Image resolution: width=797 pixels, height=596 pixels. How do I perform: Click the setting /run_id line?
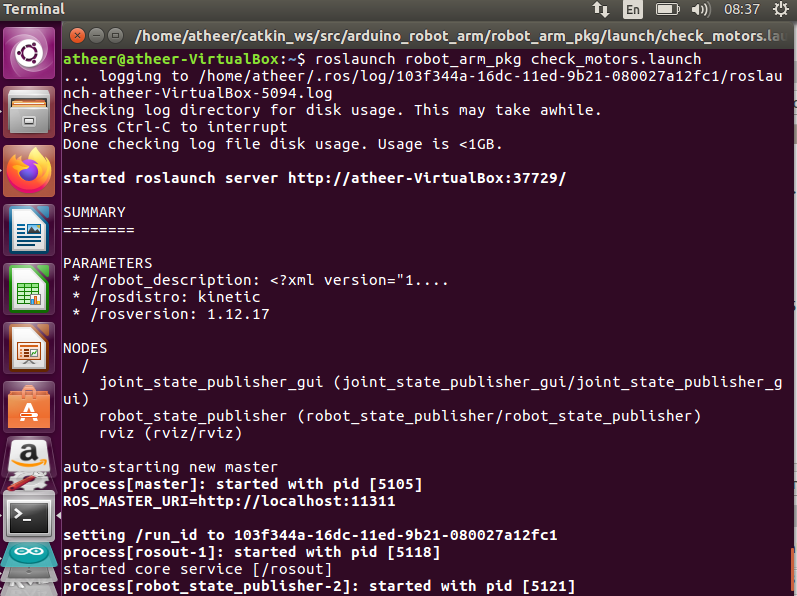click(310, 536)
